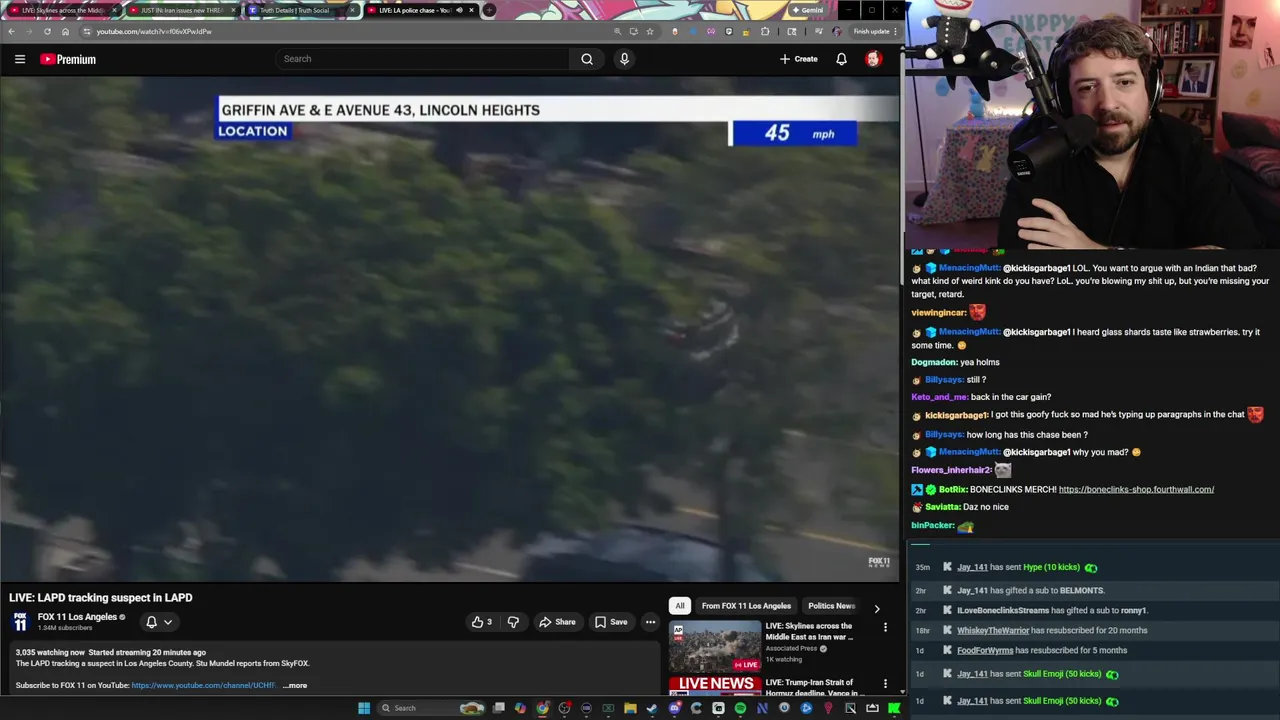The height and width of the screenshot is (720, 1280).
Task: Click the taskbar Search box
Action: [x=431, y=708]
